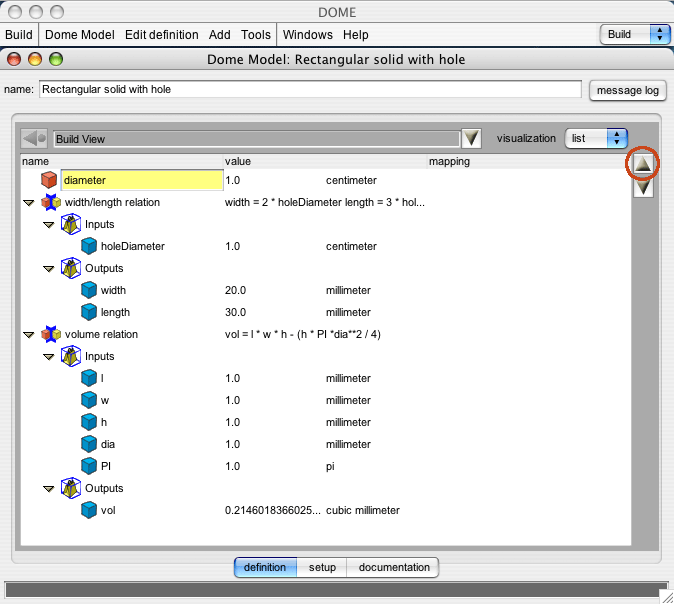Click the name column header

click(122, 161)
